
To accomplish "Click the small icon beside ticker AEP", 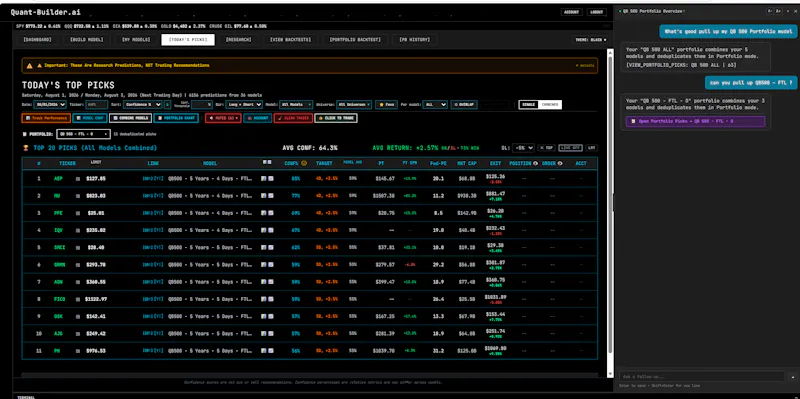I will point(78,179).
